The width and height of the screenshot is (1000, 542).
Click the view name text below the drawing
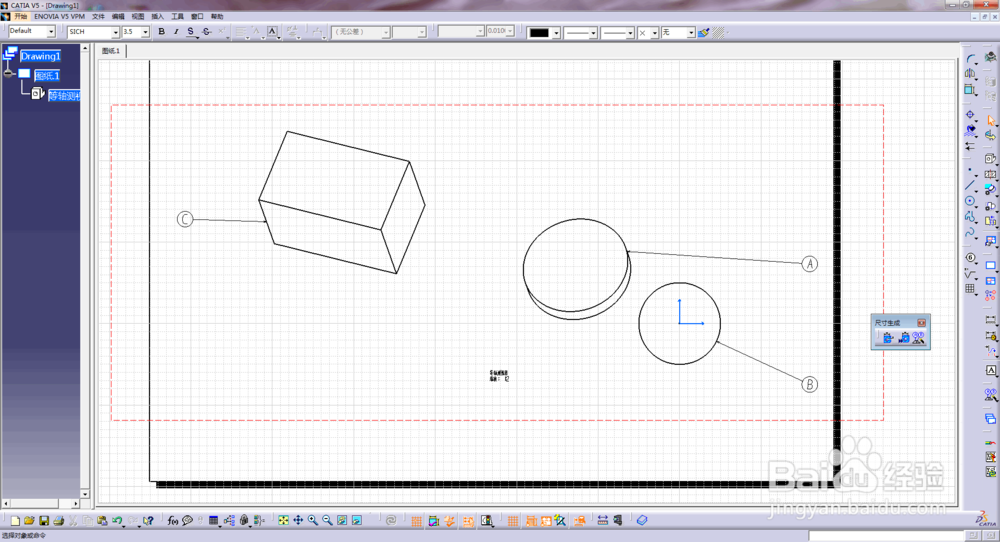(499, 376)
